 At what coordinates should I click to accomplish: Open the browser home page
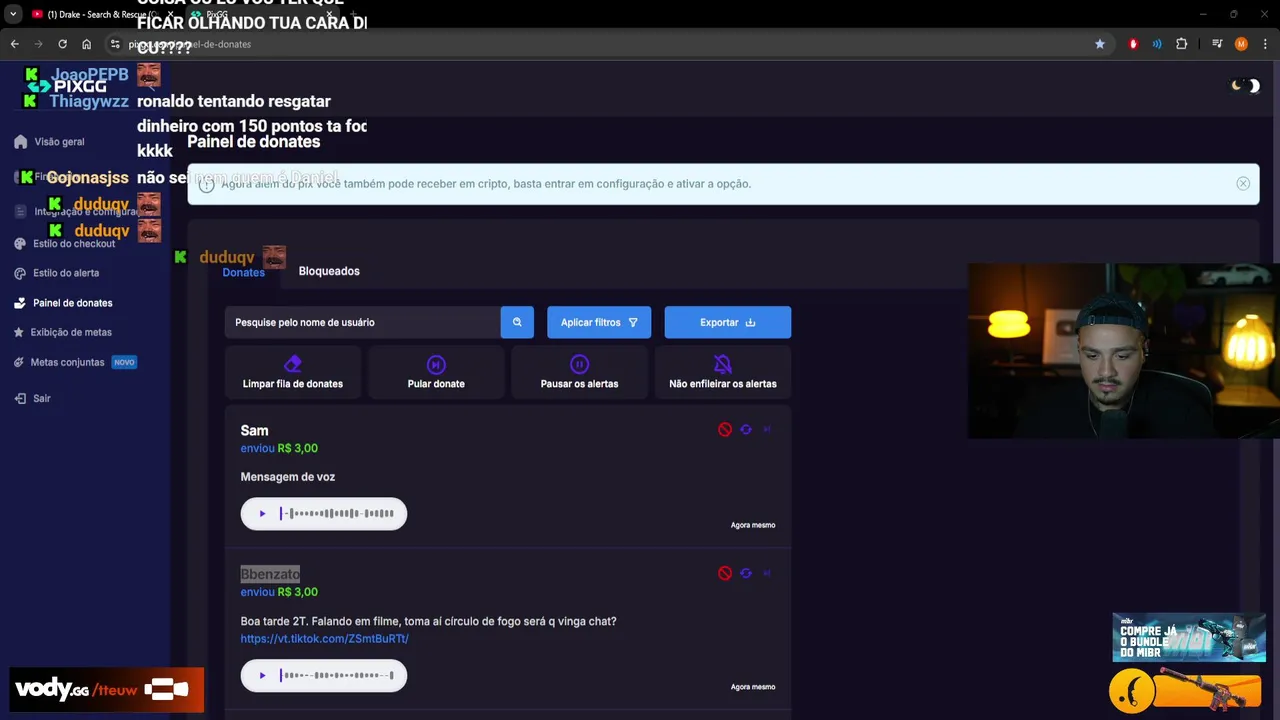(x=86, y=44)
